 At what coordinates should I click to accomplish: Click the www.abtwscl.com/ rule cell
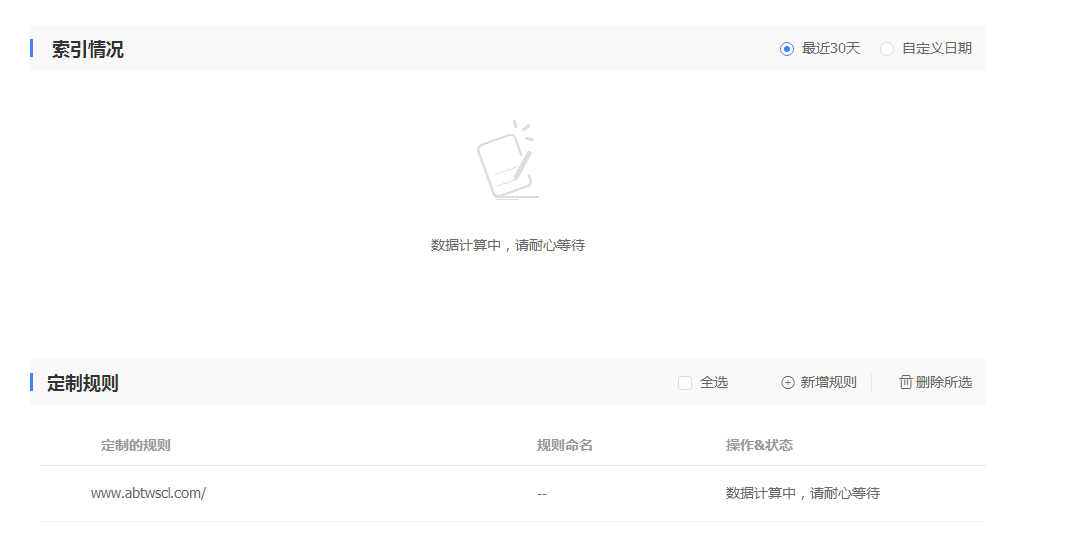click(148, 493)
